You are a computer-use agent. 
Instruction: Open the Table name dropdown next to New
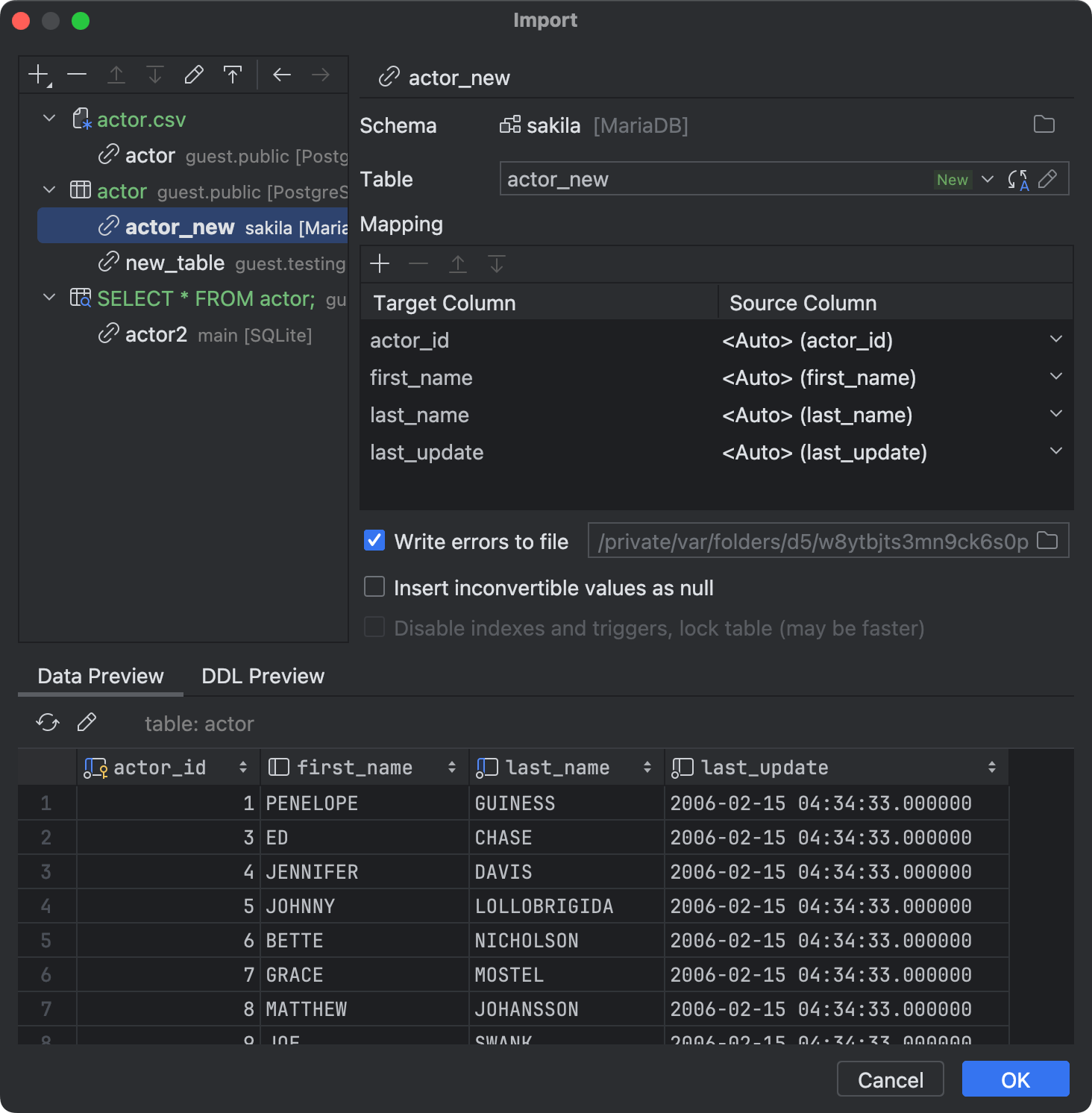point(988,178)
